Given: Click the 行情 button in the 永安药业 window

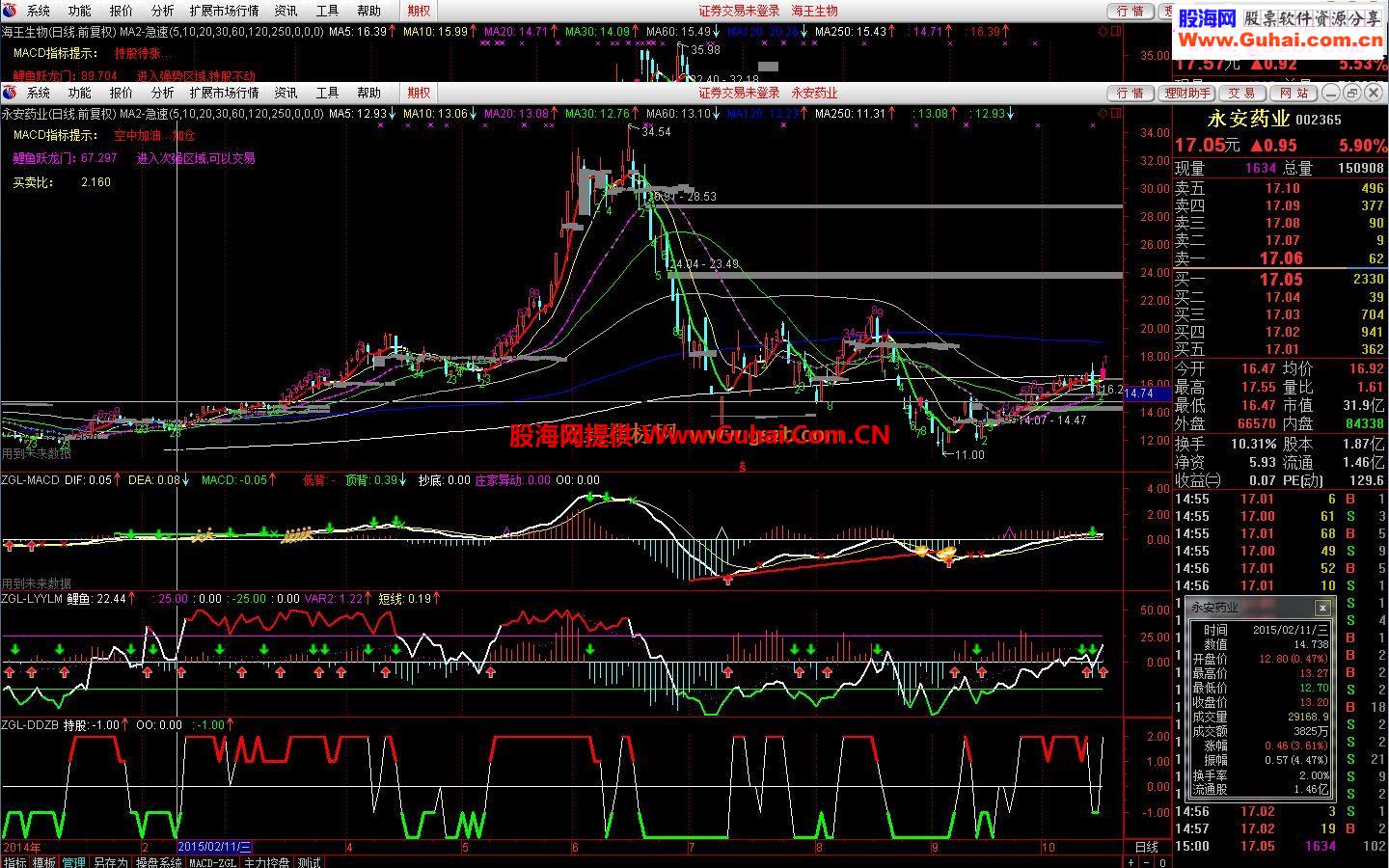Looking at the screenshot, I should [x=1130, y=93].
